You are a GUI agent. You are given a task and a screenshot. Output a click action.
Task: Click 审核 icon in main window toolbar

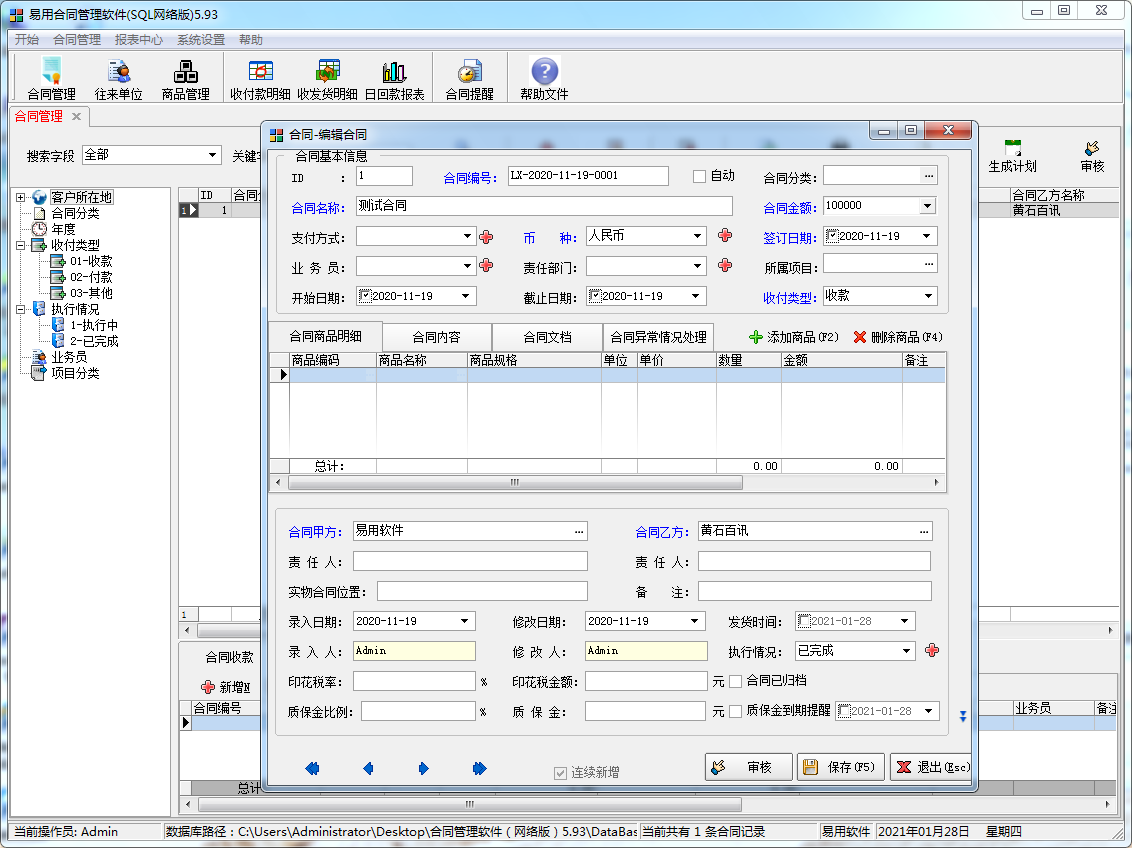tap(1092, 156)
